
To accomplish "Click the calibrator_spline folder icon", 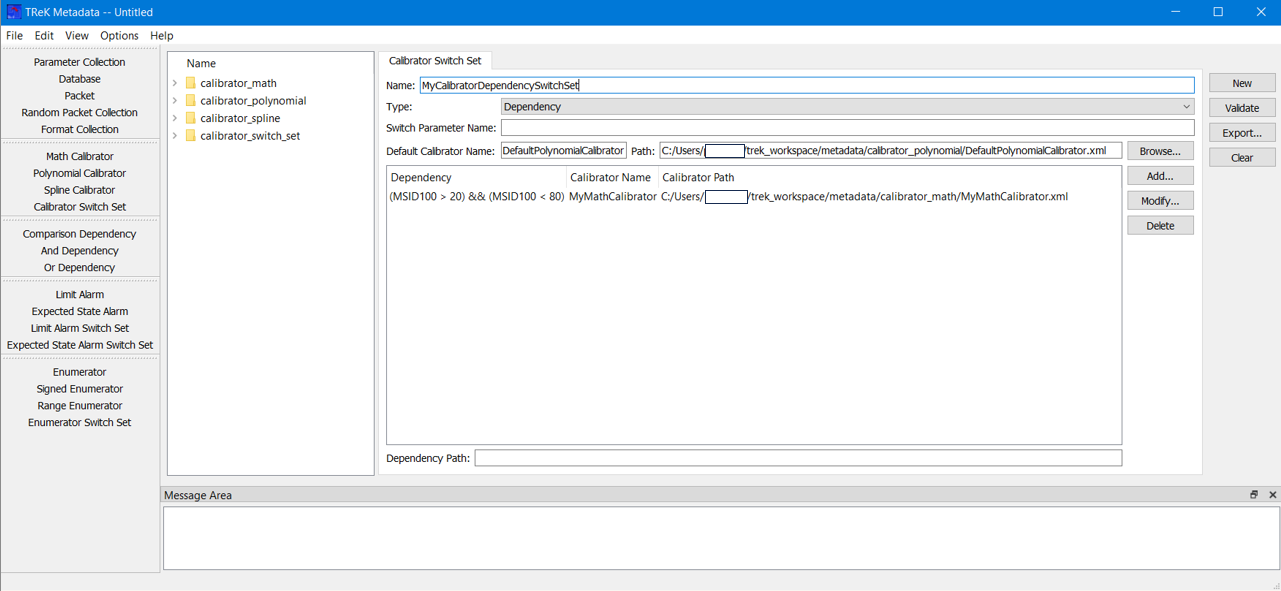I will 190,118.
